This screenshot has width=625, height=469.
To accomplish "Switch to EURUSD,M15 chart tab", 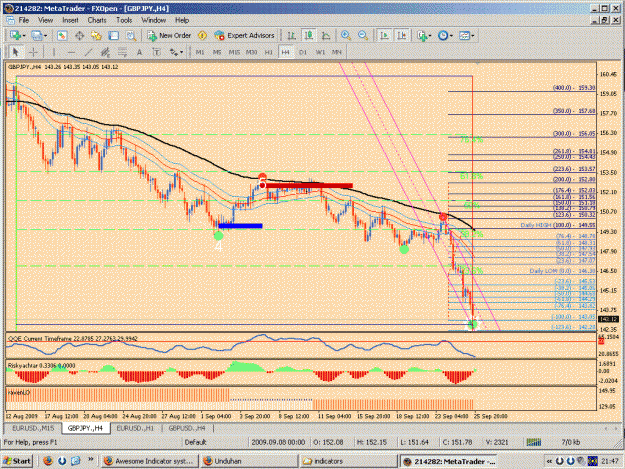I will (33, 428).
